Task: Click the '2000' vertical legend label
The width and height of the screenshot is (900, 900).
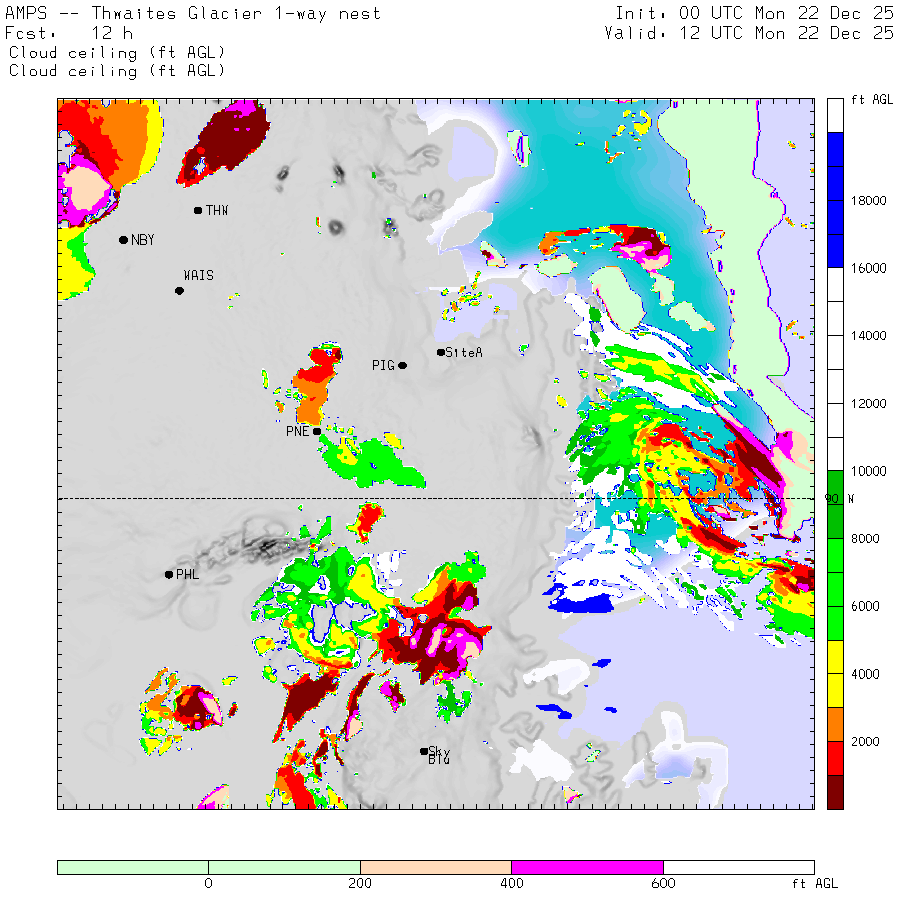Action: [866, 742]
